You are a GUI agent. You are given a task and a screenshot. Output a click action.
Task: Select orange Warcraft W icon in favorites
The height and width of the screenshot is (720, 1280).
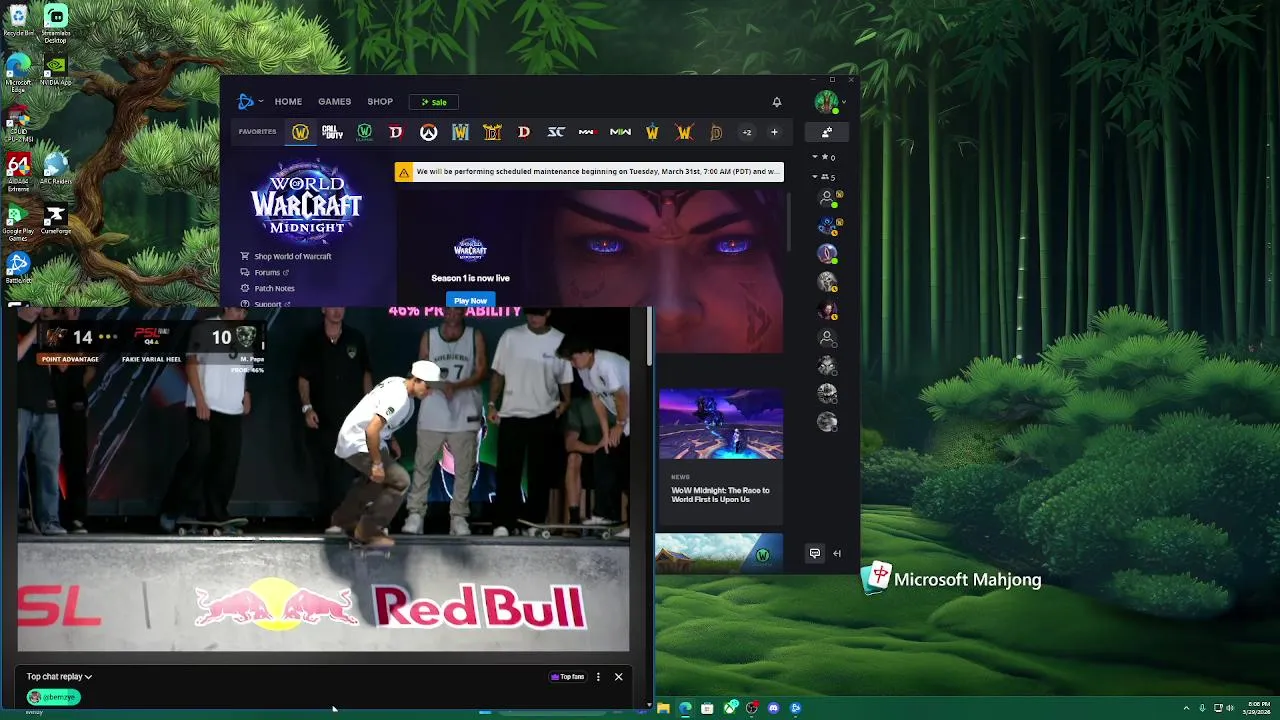click(x=684, y=132)
